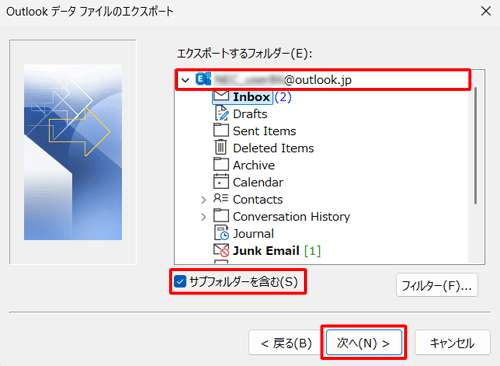
Task: Expand the Contacts folder
Action: pos(204,200)
